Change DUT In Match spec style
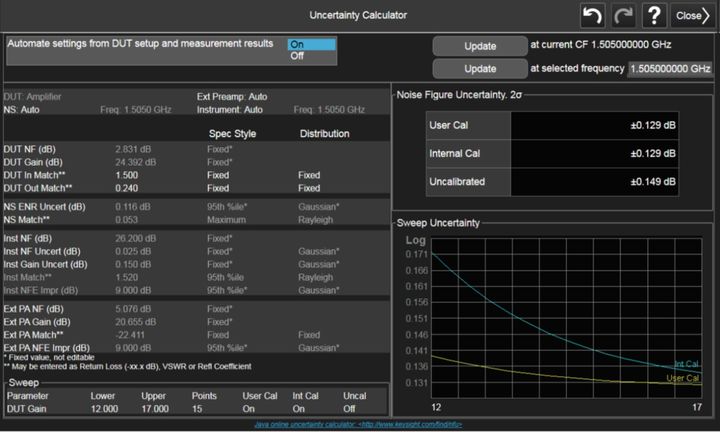 [218, 174]
